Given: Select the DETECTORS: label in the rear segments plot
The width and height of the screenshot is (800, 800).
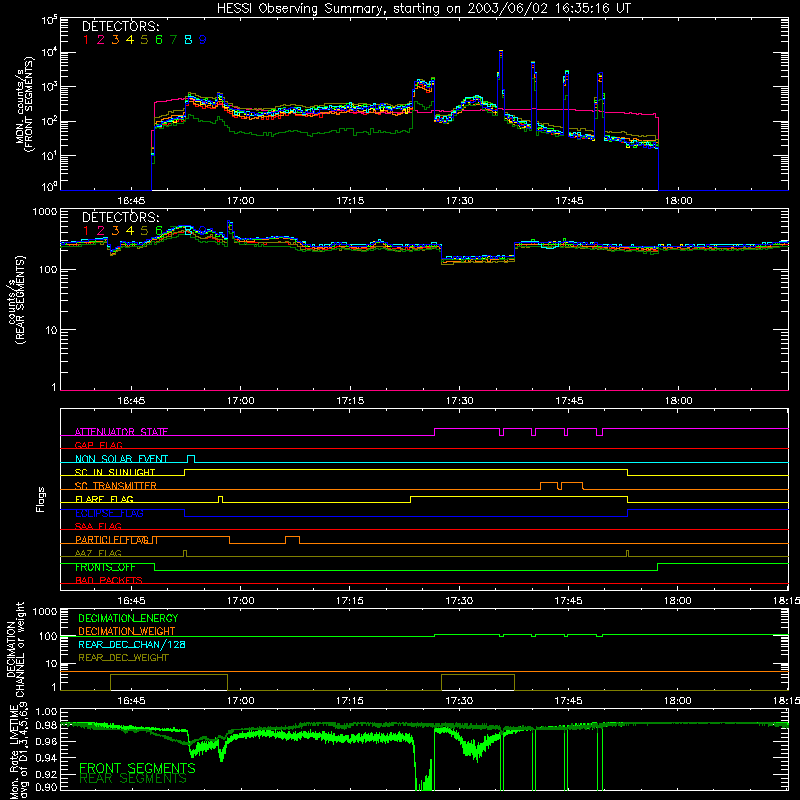Looking at the screenshot, I should [x=120, y=217].
